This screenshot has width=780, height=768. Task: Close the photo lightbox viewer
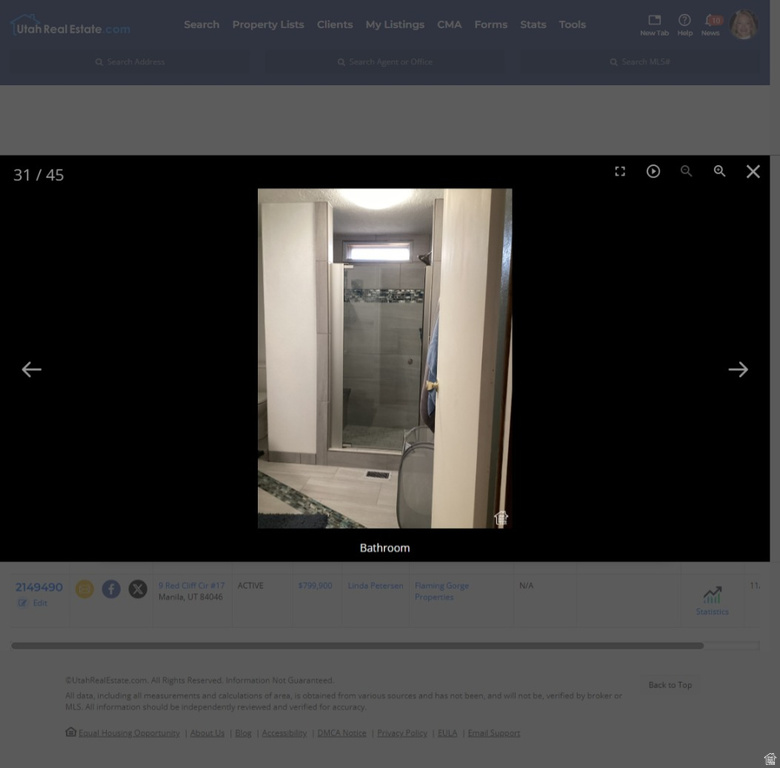click(753, 172)
